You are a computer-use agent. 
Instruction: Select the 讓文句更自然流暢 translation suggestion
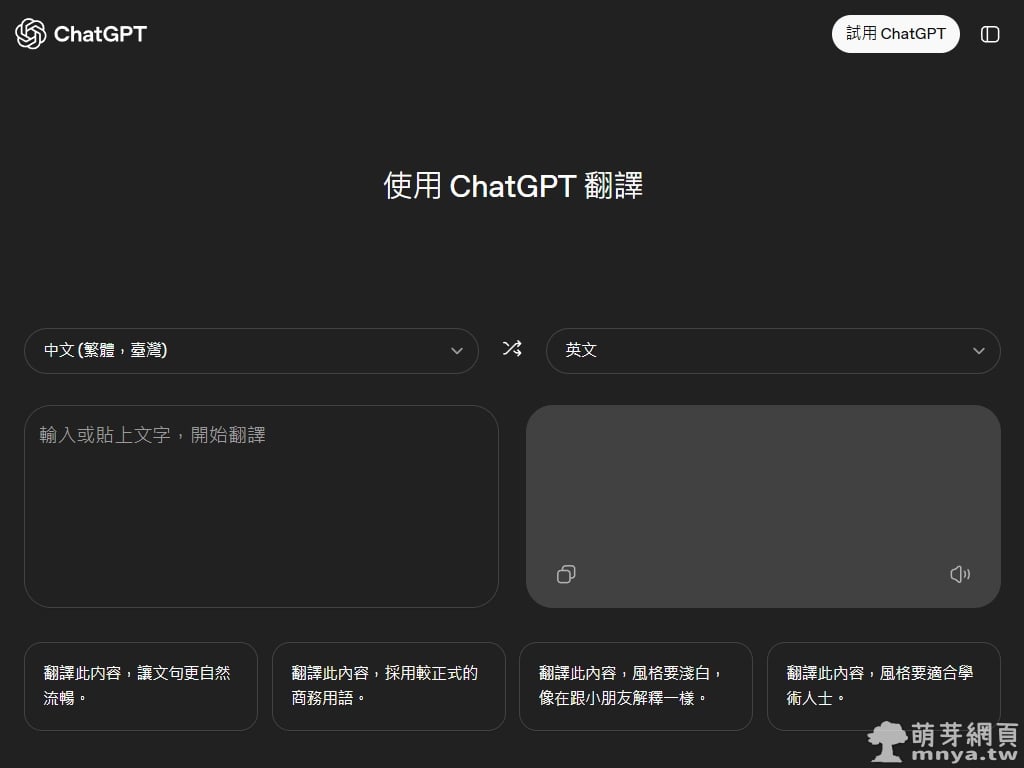tap(141, 686)
